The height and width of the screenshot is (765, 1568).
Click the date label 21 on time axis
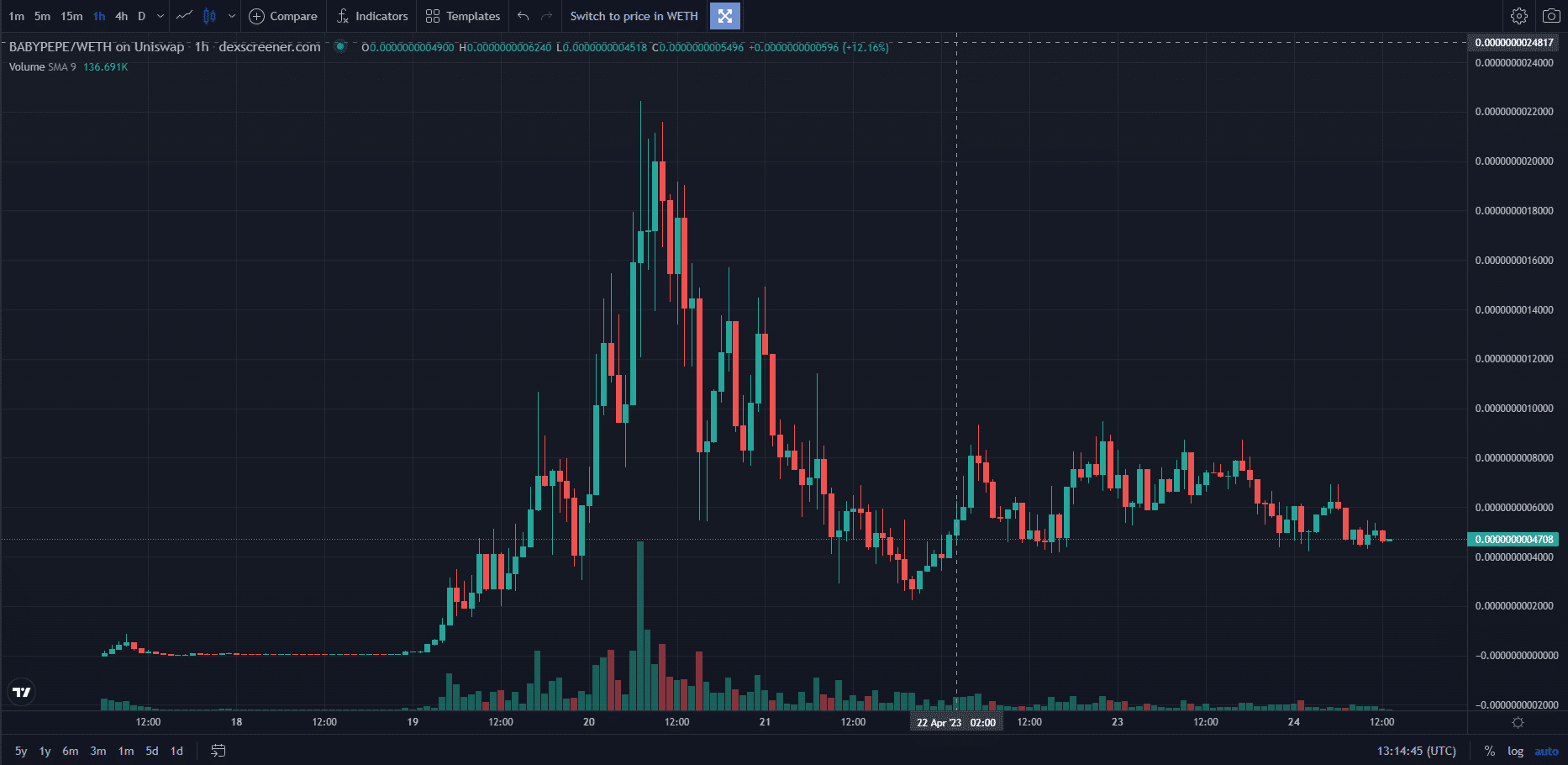[x=765, y=722]
